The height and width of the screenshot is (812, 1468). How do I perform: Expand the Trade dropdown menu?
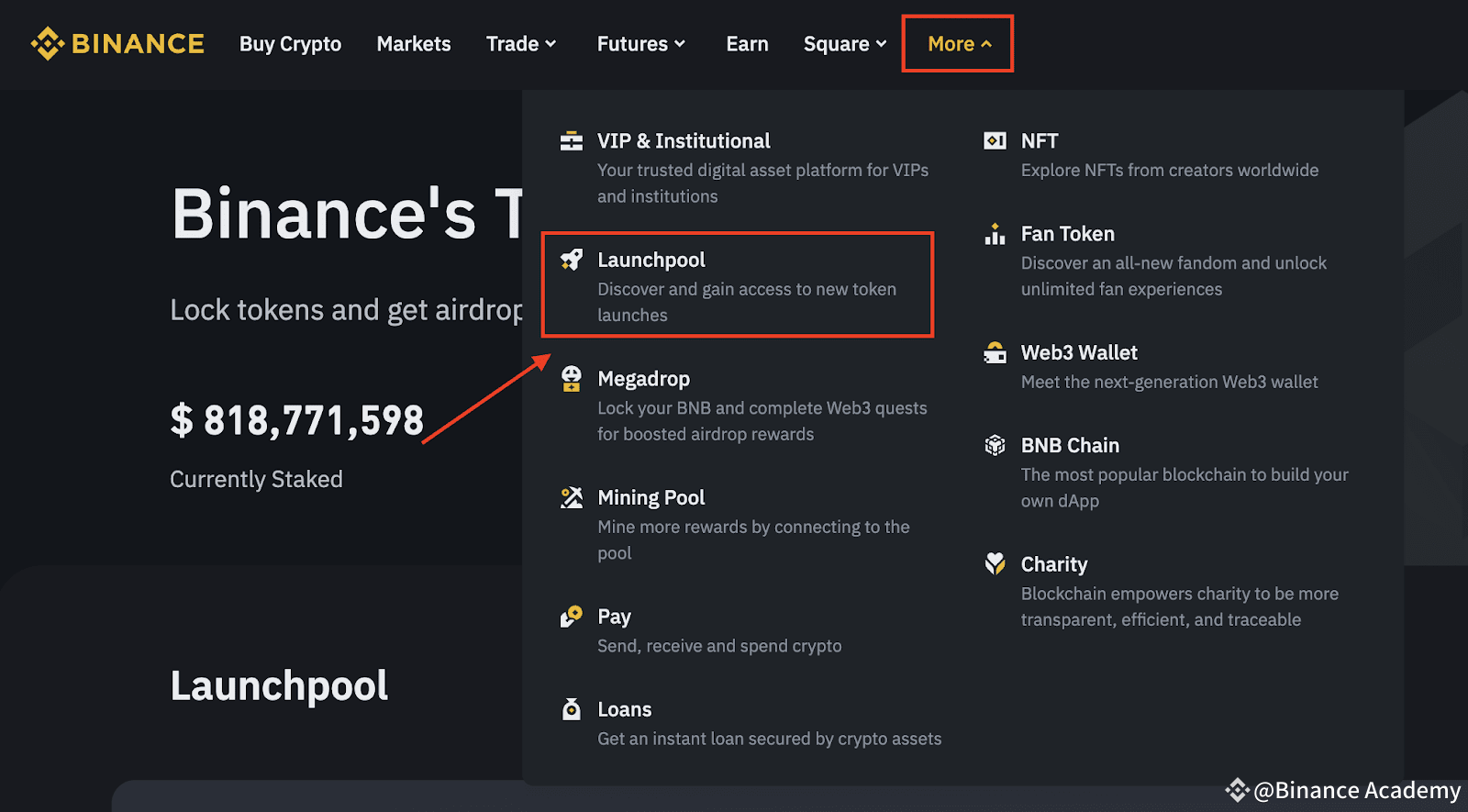click(x=521, y=44)
